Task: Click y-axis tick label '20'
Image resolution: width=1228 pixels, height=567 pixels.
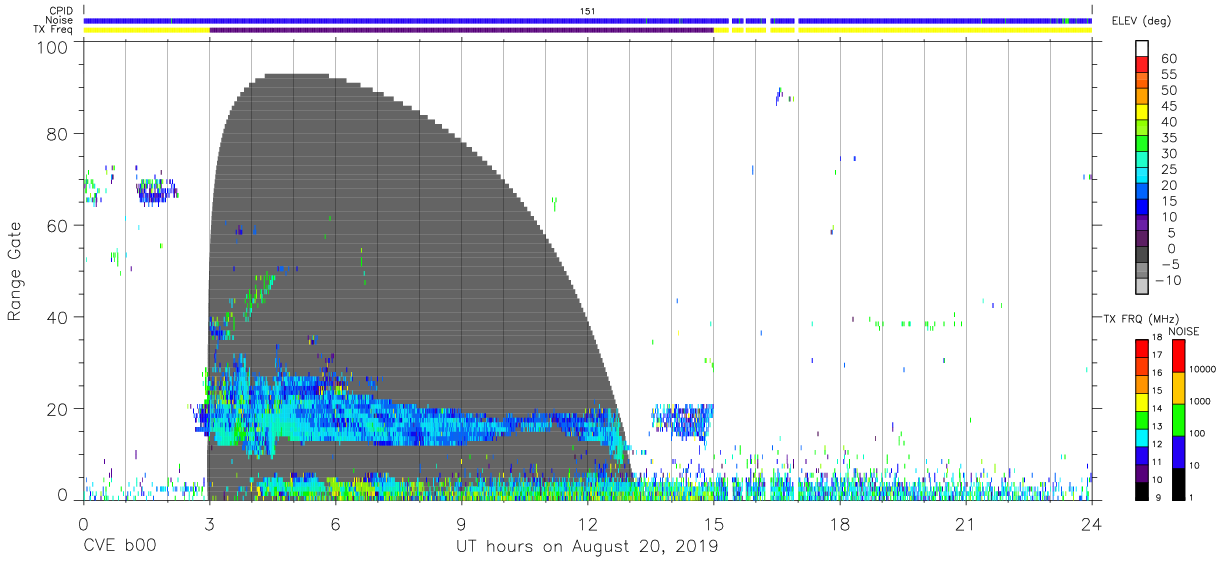Action: [57, 409]
